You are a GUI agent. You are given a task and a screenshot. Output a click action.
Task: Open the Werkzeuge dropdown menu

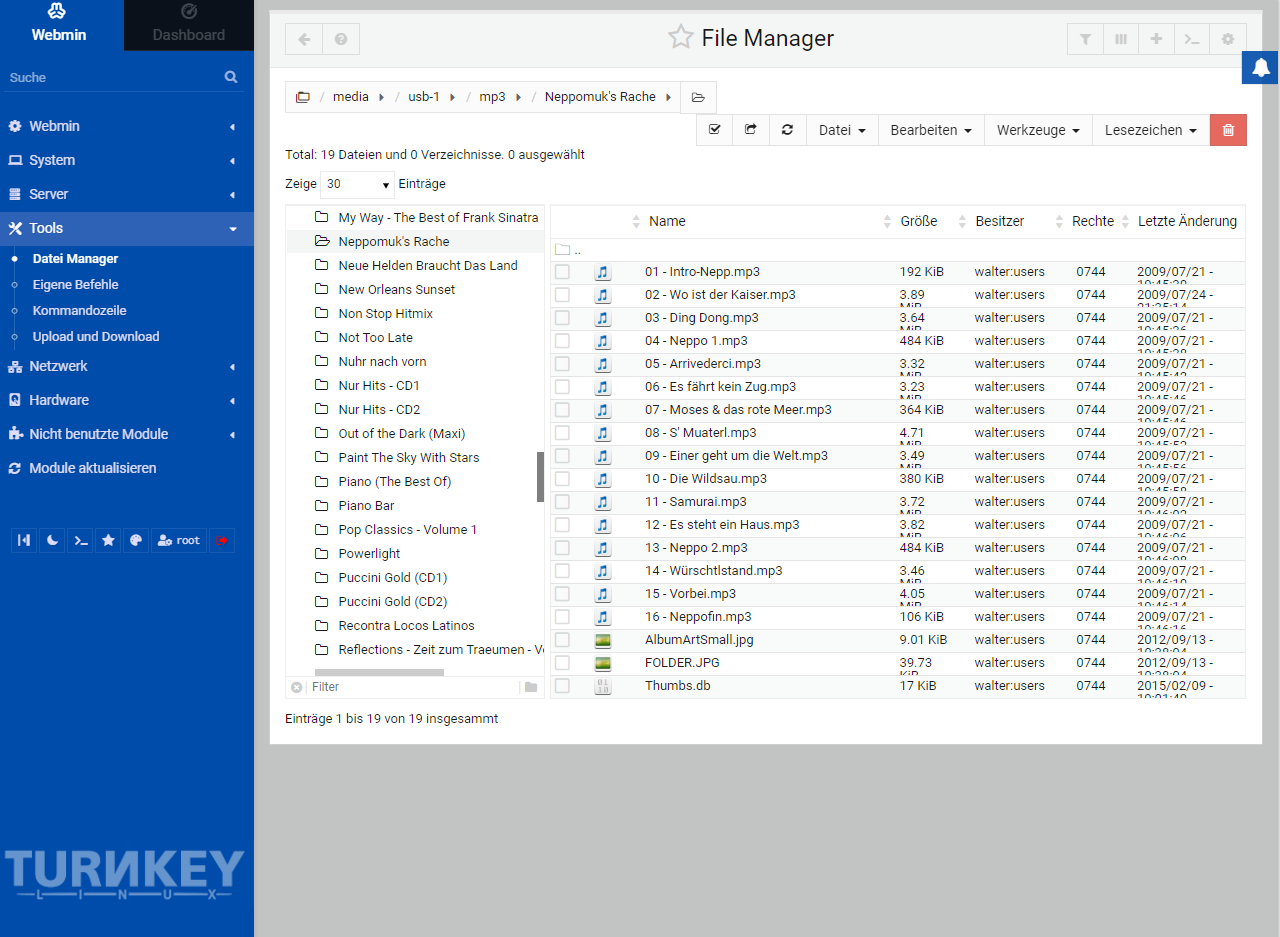tap(1038, 130)
